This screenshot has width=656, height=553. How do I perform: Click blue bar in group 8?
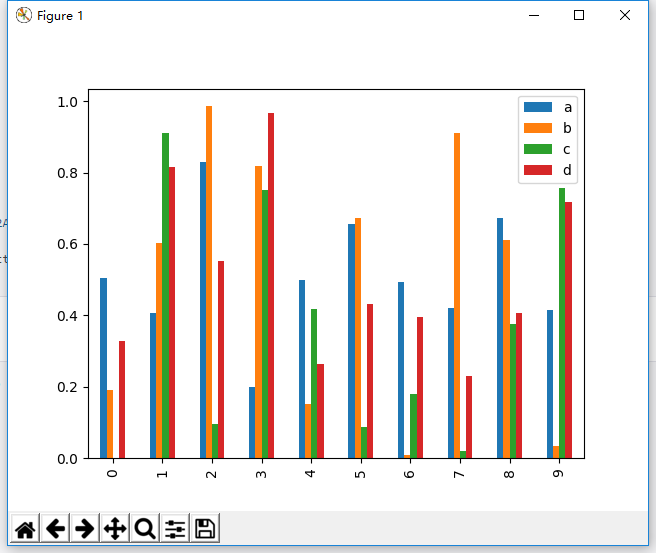tap(500, 338)
